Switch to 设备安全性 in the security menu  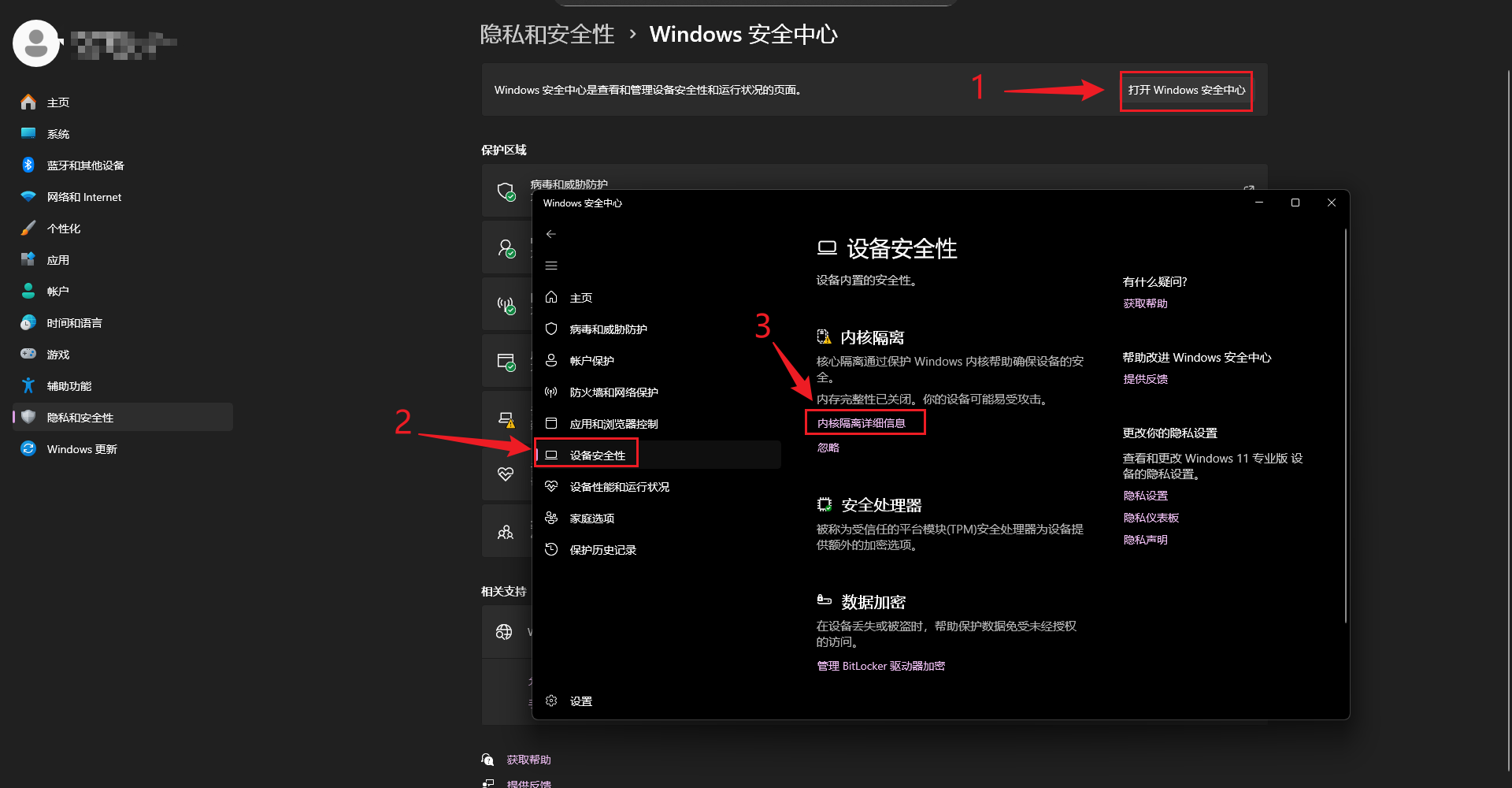[596, 455]
